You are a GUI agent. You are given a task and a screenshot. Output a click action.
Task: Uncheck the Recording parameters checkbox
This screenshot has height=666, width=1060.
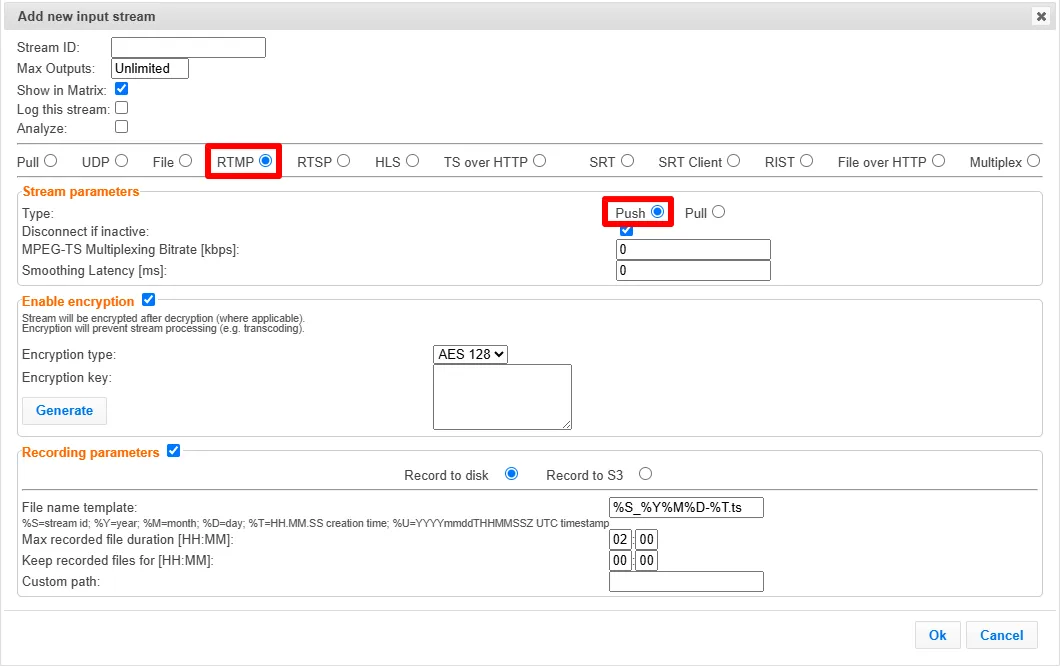[174, 451]
